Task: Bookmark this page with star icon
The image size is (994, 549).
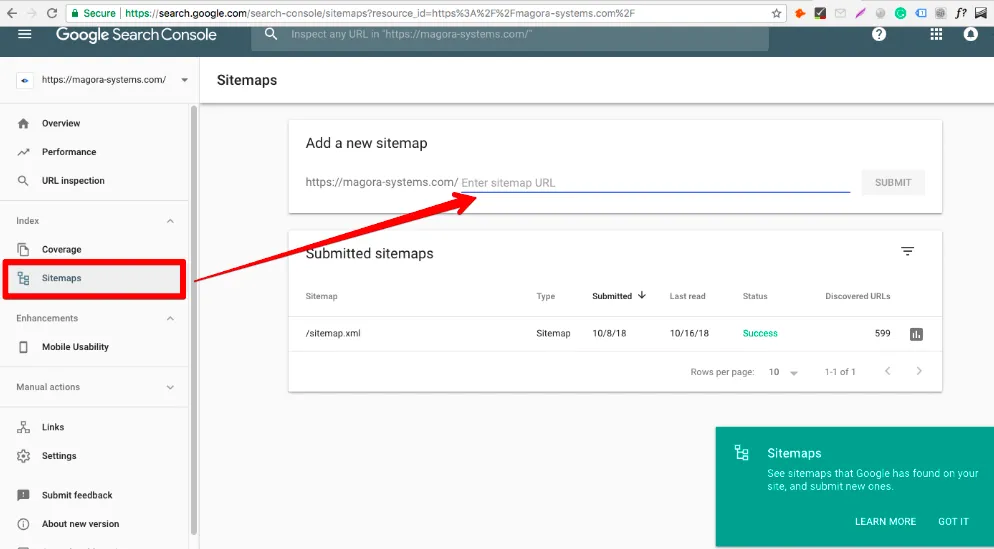Action: (x=776, y=13)
